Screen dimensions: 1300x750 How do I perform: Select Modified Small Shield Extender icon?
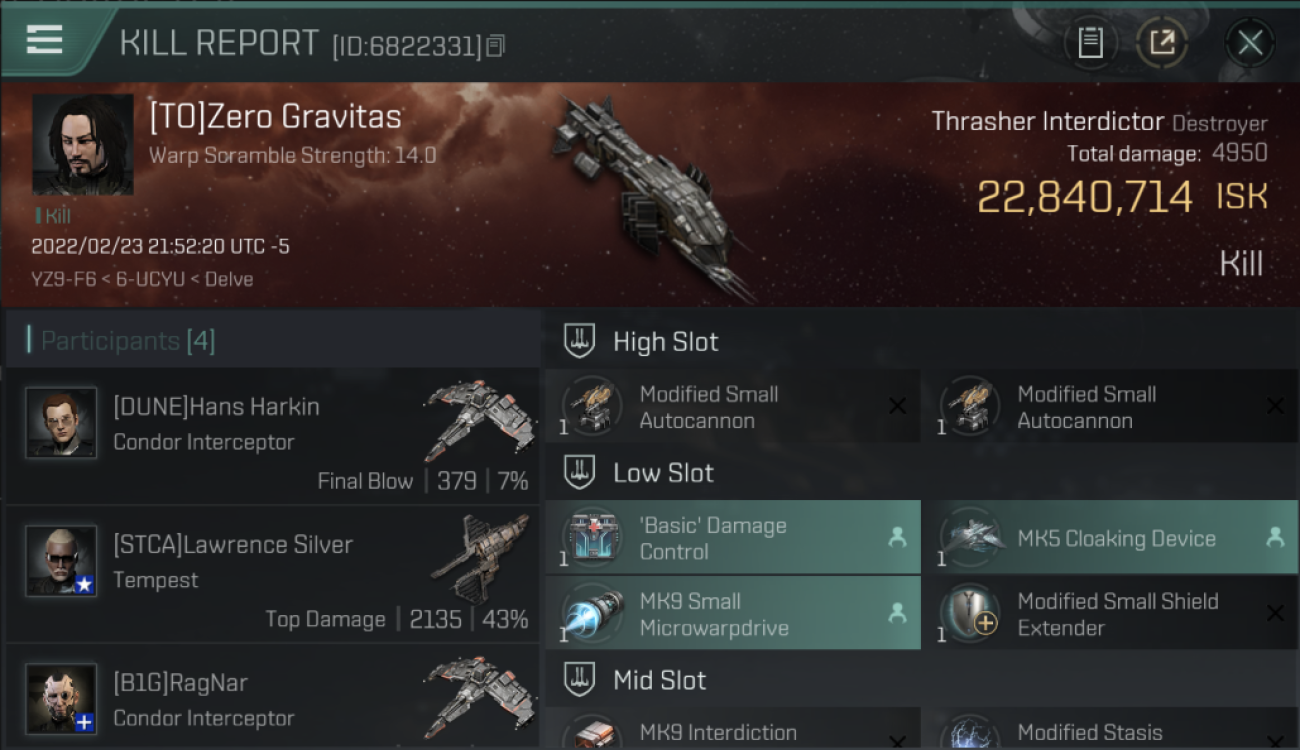point(970,614)
